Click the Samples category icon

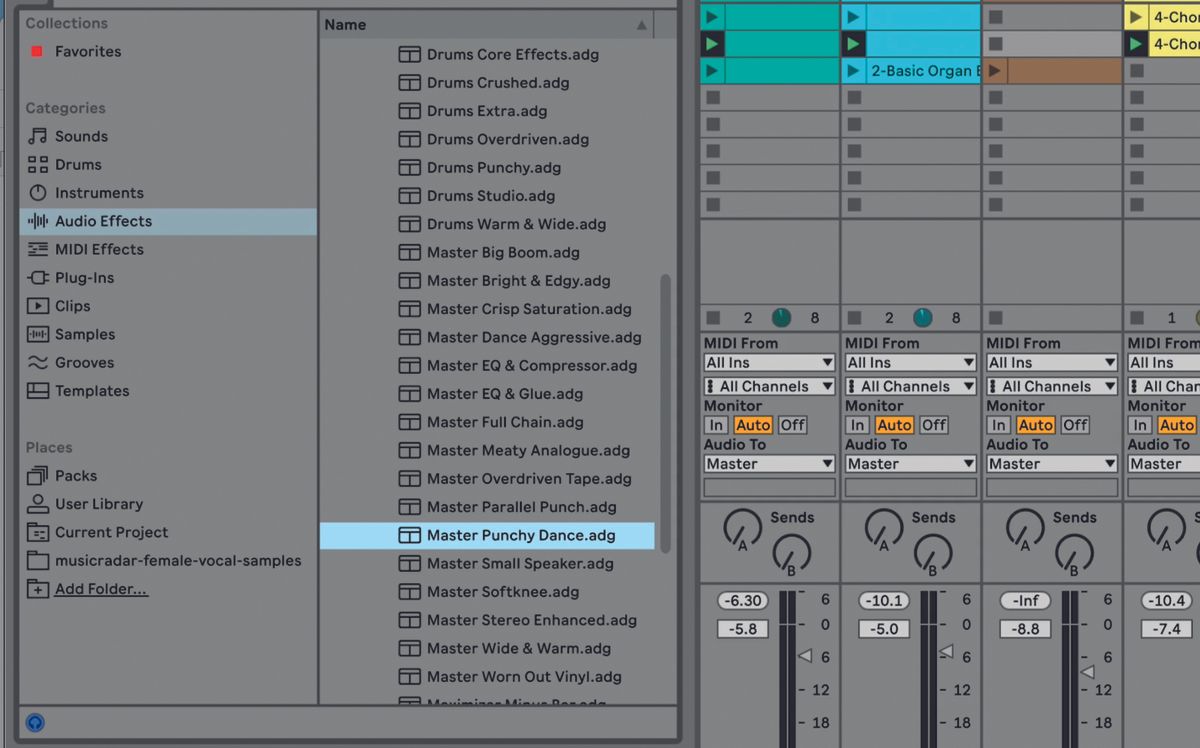40,334
